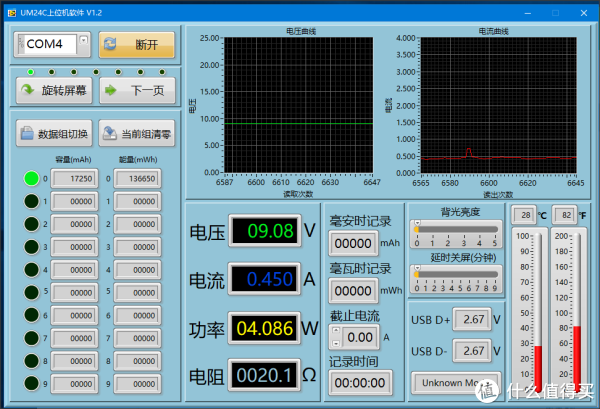This screenshot has width=600, height=409.
Task: Click the USB D+ 2.67 value
Action: tap(472, 319)
